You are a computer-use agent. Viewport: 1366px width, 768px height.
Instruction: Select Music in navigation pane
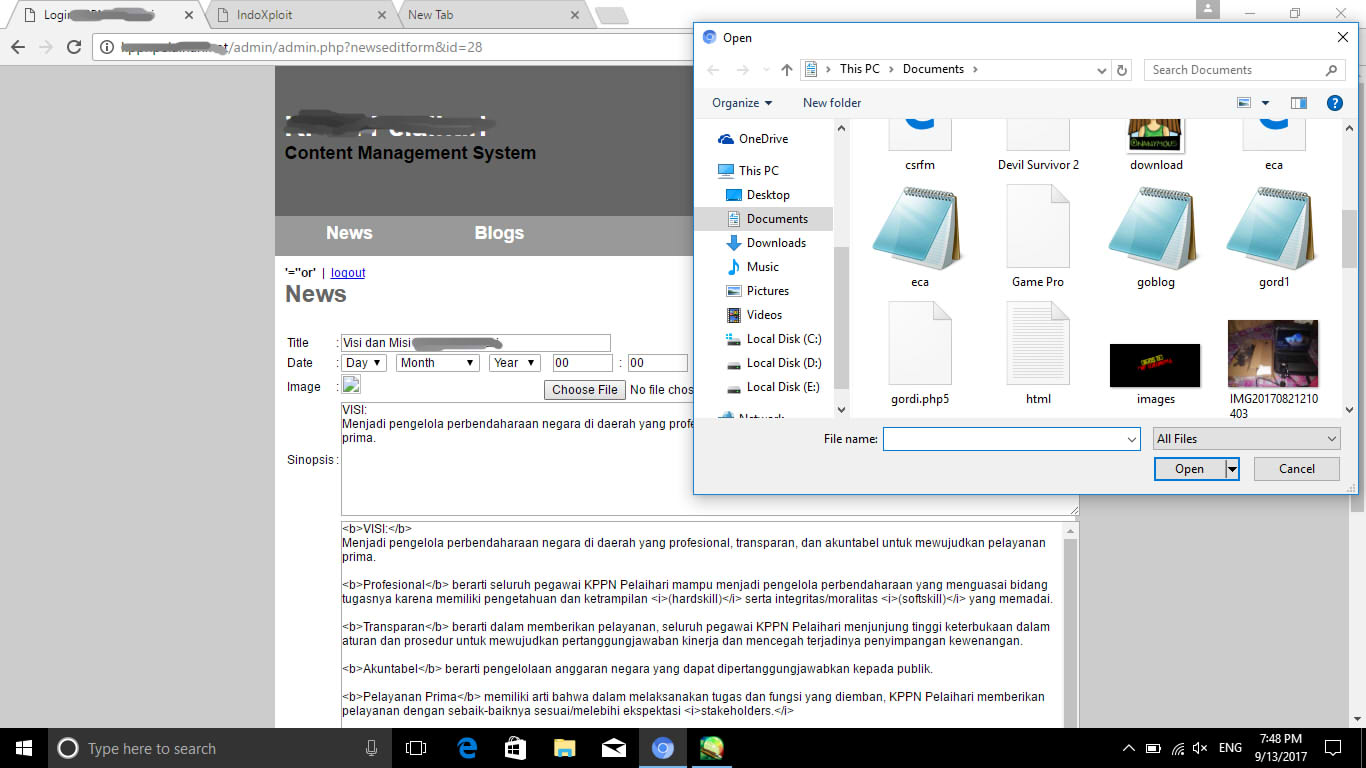point(762,267)
